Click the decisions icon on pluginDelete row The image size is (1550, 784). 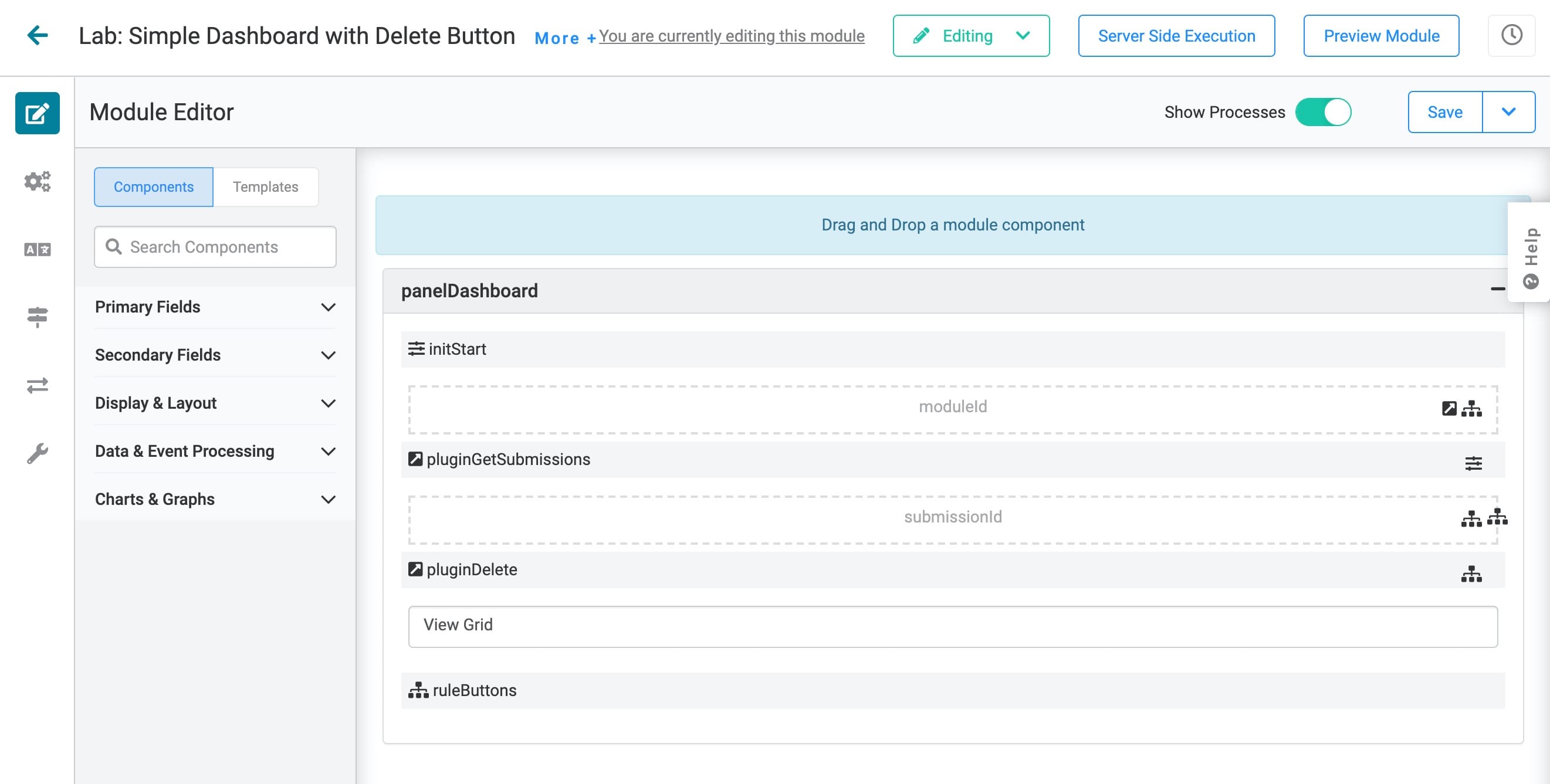point(1472,574)
